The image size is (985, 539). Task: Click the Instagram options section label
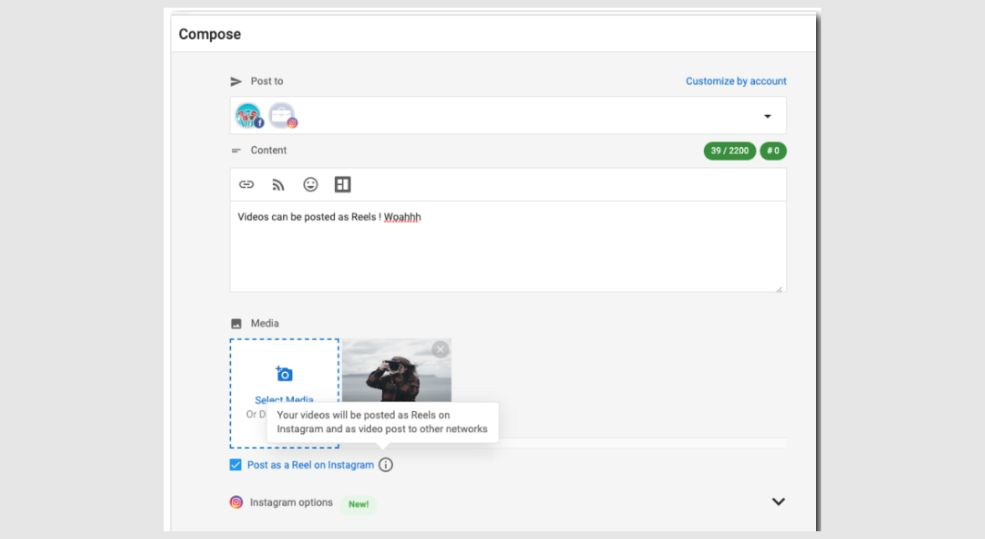coord(291,502)
